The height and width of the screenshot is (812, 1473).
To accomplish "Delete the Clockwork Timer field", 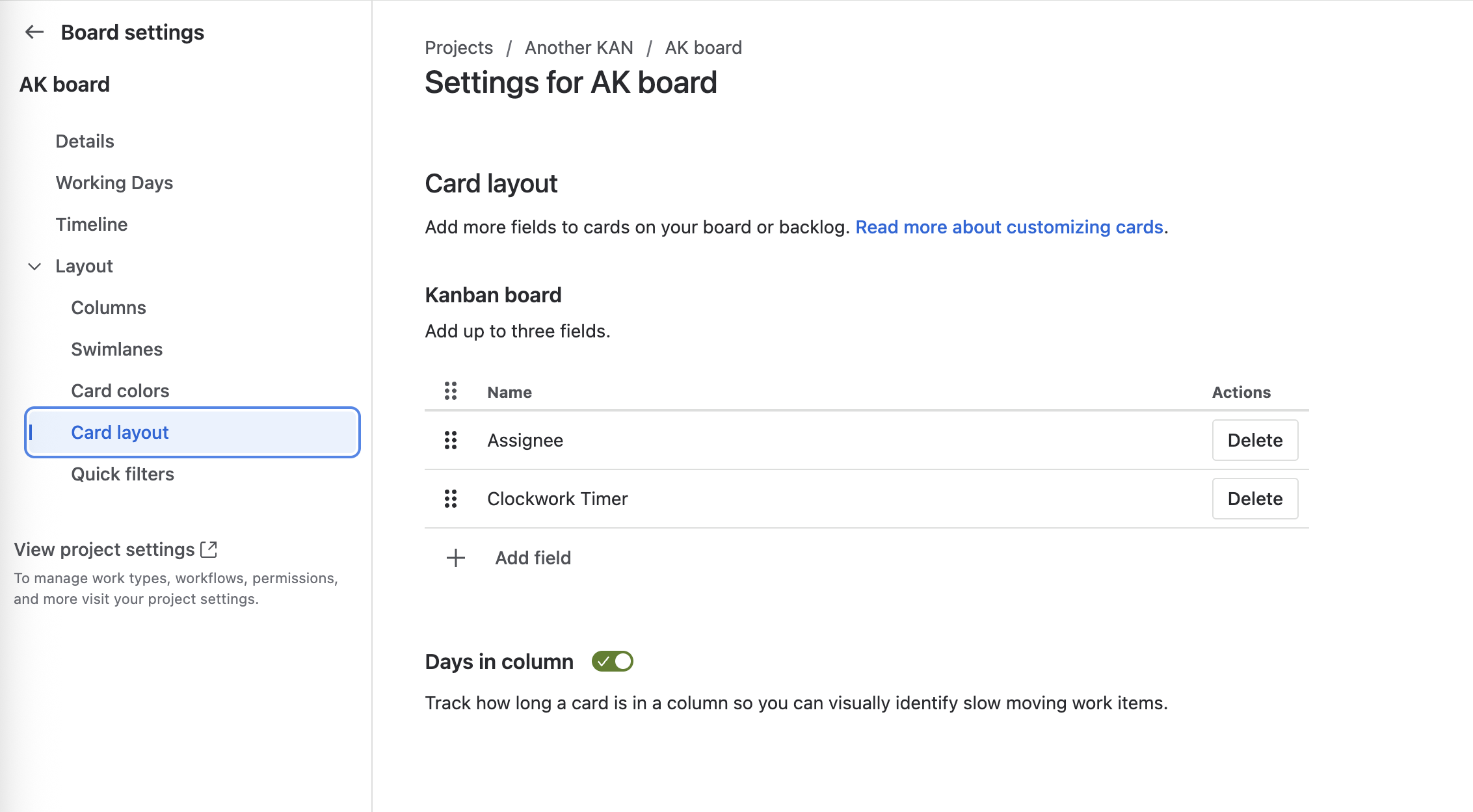I will tap(1254, 499).
